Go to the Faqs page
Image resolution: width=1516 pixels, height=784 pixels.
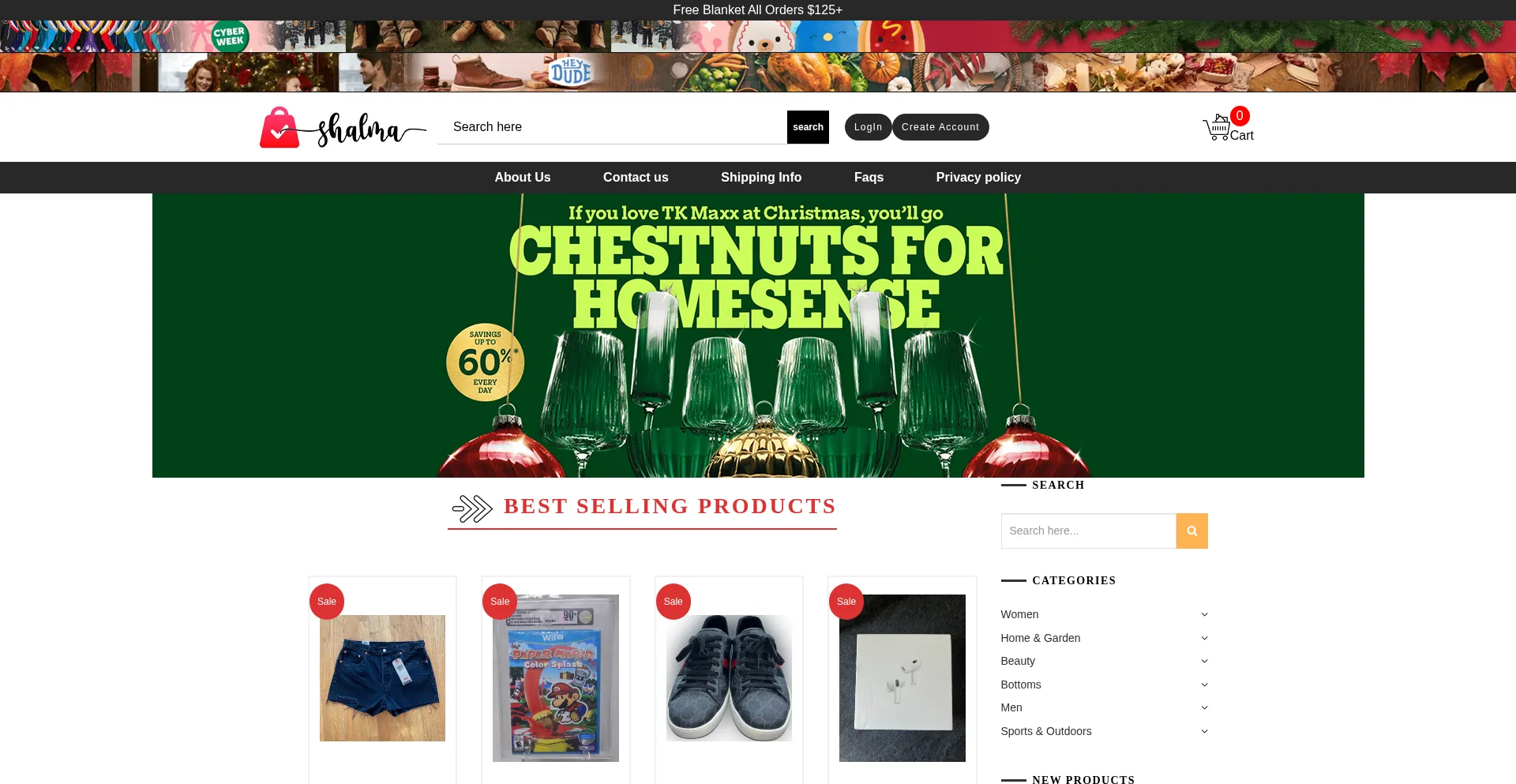(x=869, y=178)
